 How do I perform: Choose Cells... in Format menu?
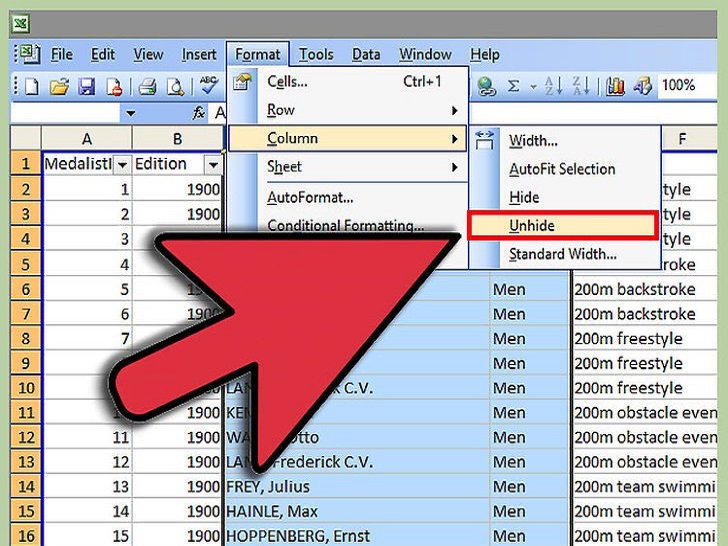pyautogui.click(x=347, y=82)
